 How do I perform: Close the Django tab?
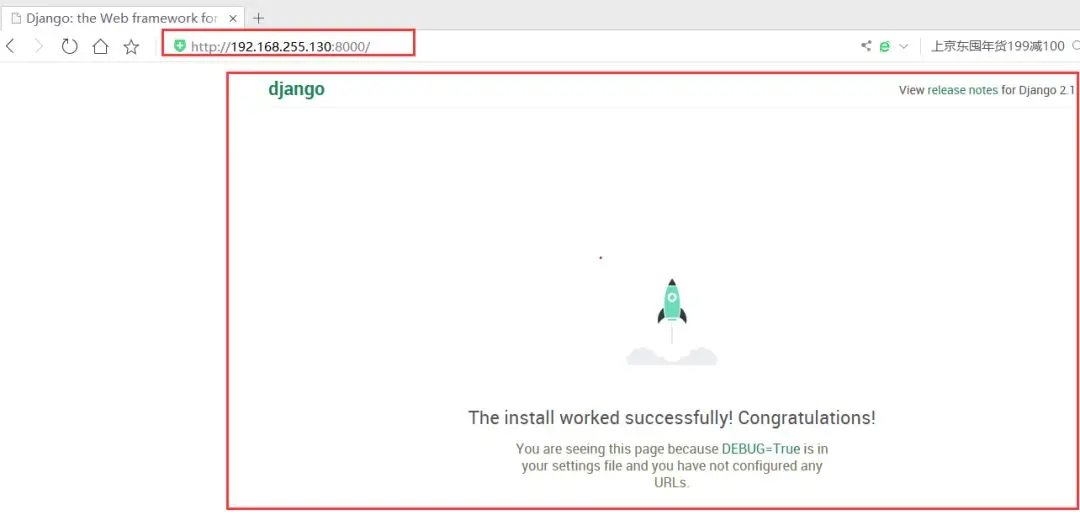(x=233, y=18)
